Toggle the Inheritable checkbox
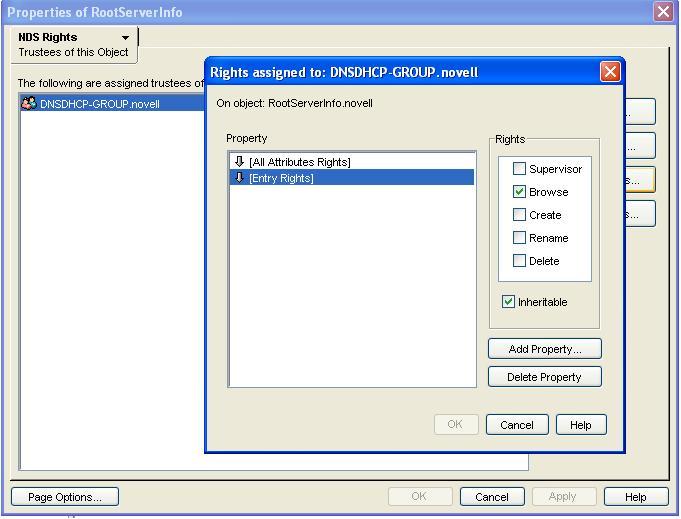681x519 pixels. pos(508,301)
